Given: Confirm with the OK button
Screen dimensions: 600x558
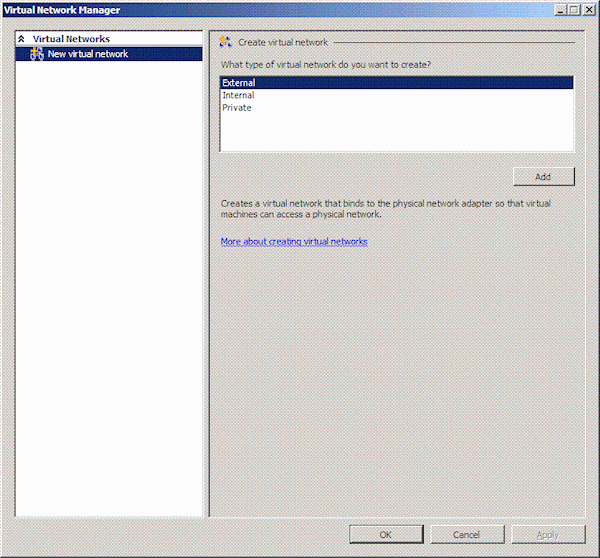Looking at the screenshot, I should click(386, 534).
